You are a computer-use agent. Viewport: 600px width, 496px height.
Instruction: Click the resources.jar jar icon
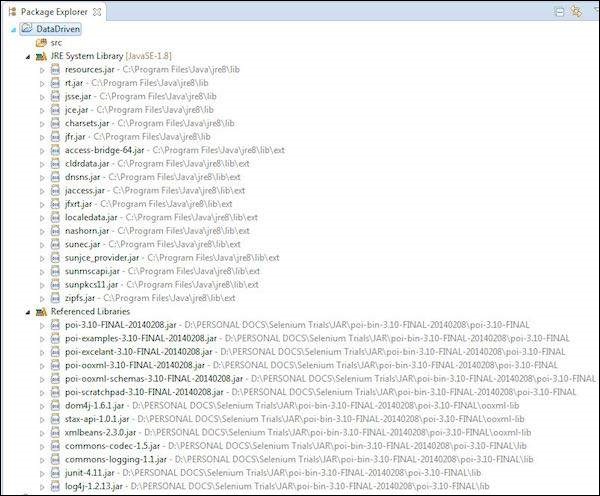pos(55,70)
